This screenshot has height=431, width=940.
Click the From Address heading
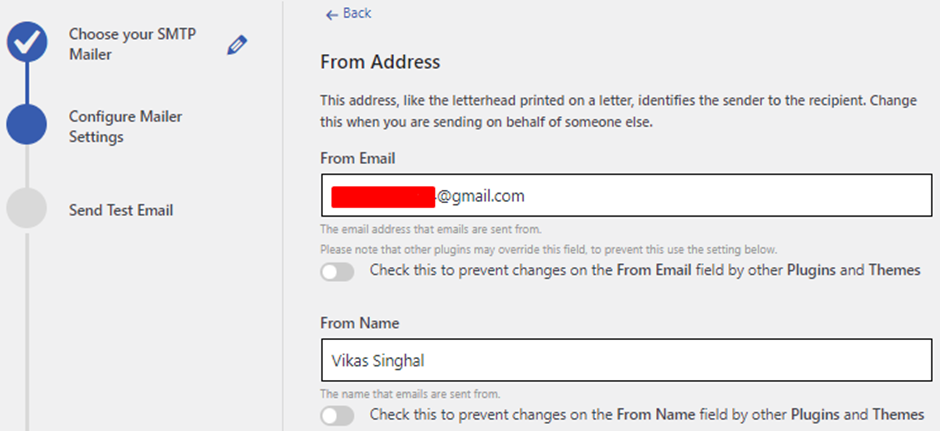[x=381, y=62]
